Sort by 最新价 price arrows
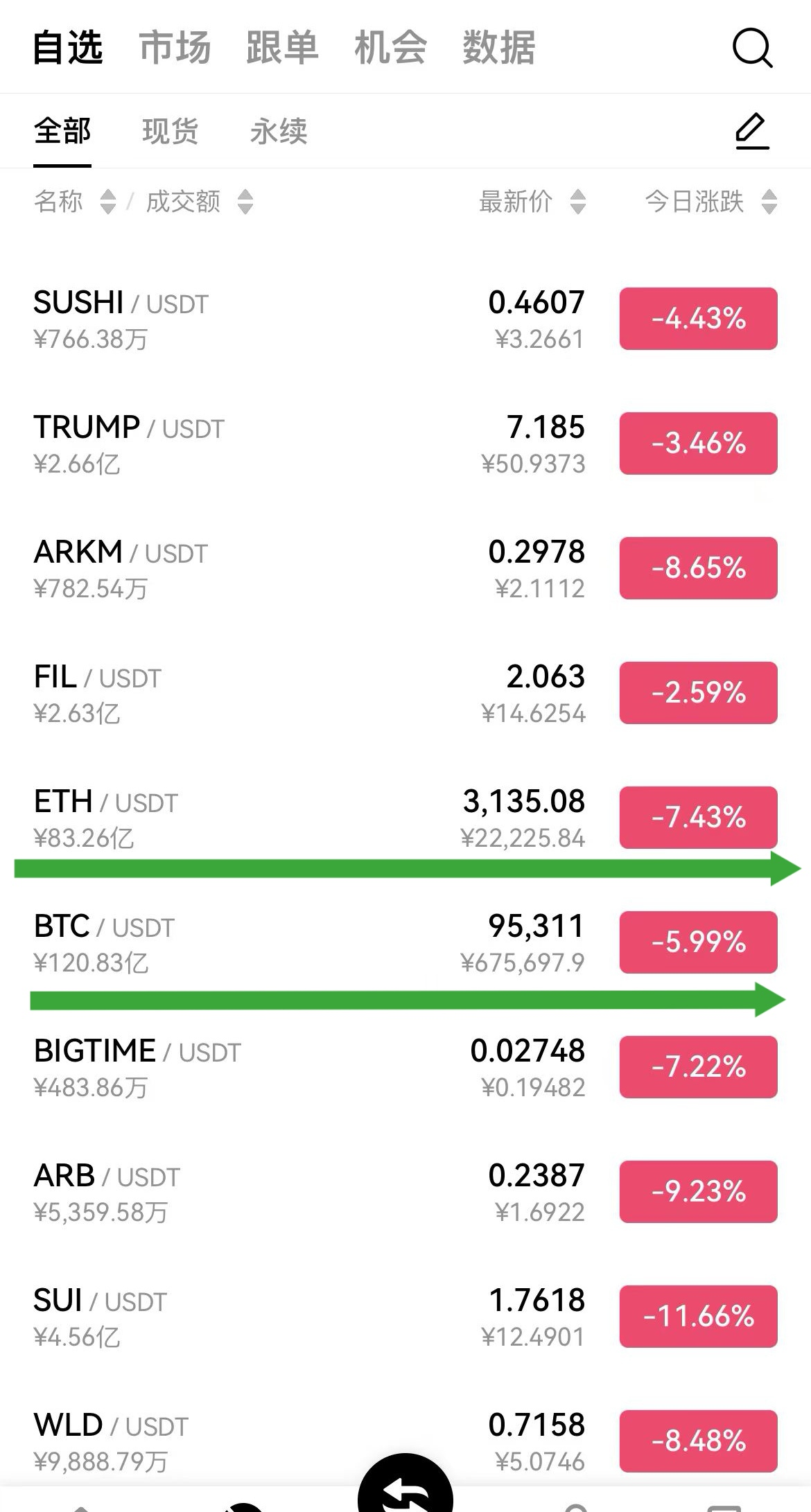 point(578,202)
